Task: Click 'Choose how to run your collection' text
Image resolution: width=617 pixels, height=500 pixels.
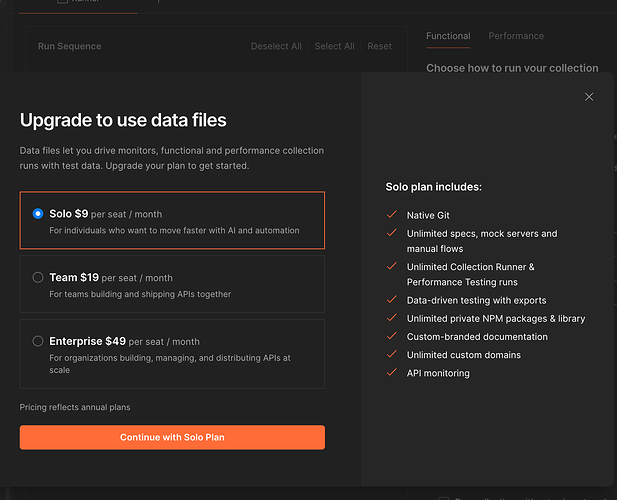Action: pyautogui.click(x=512, y=68)
